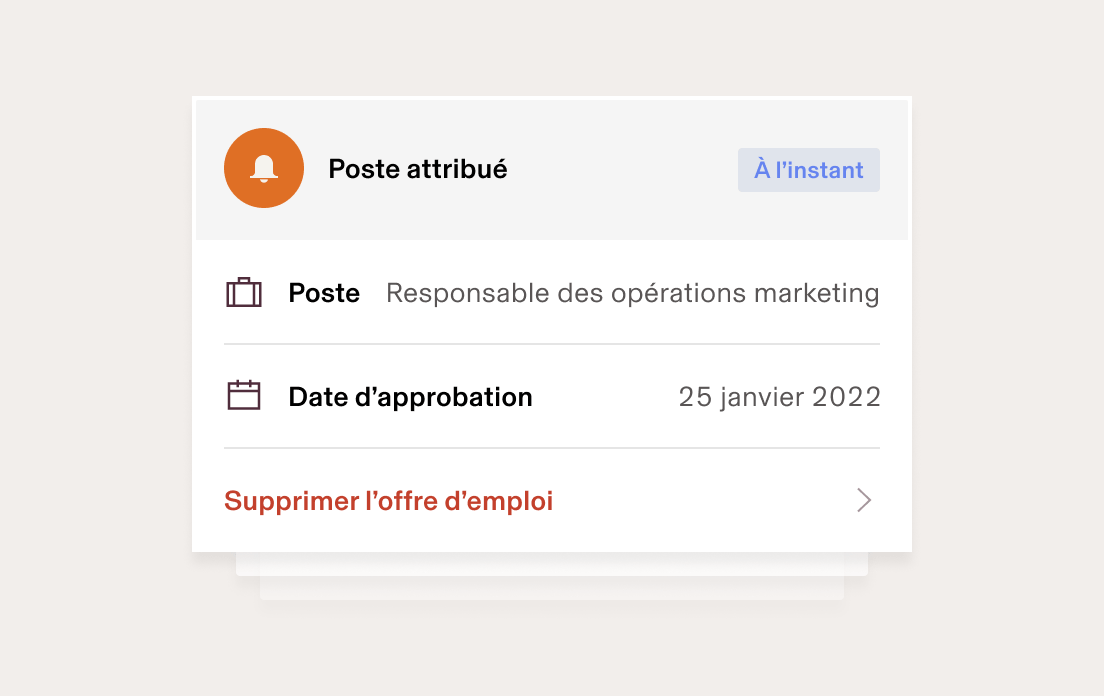Select the red delete job offer text
The height and width of the screenshot is (696, 1104).
389,500
